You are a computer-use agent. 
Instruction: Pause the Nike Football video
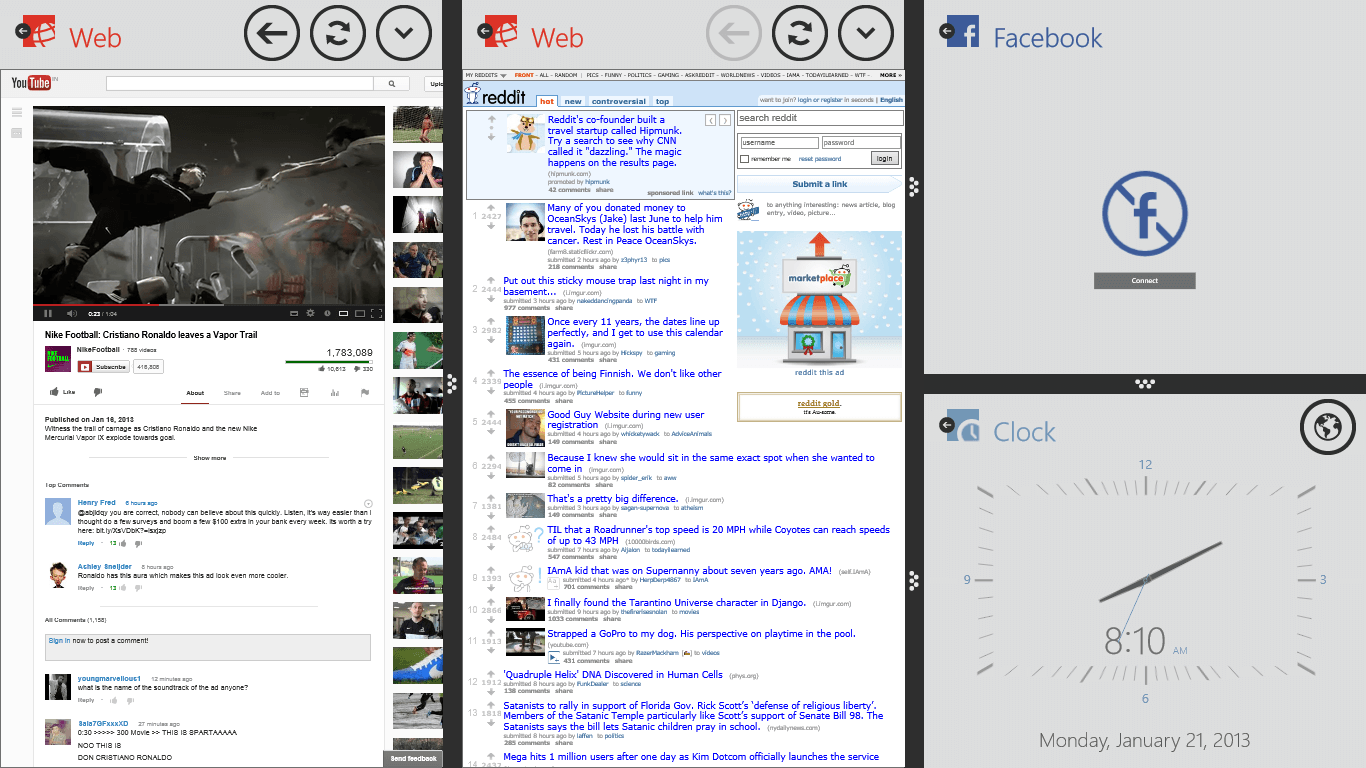pos(48,313)
